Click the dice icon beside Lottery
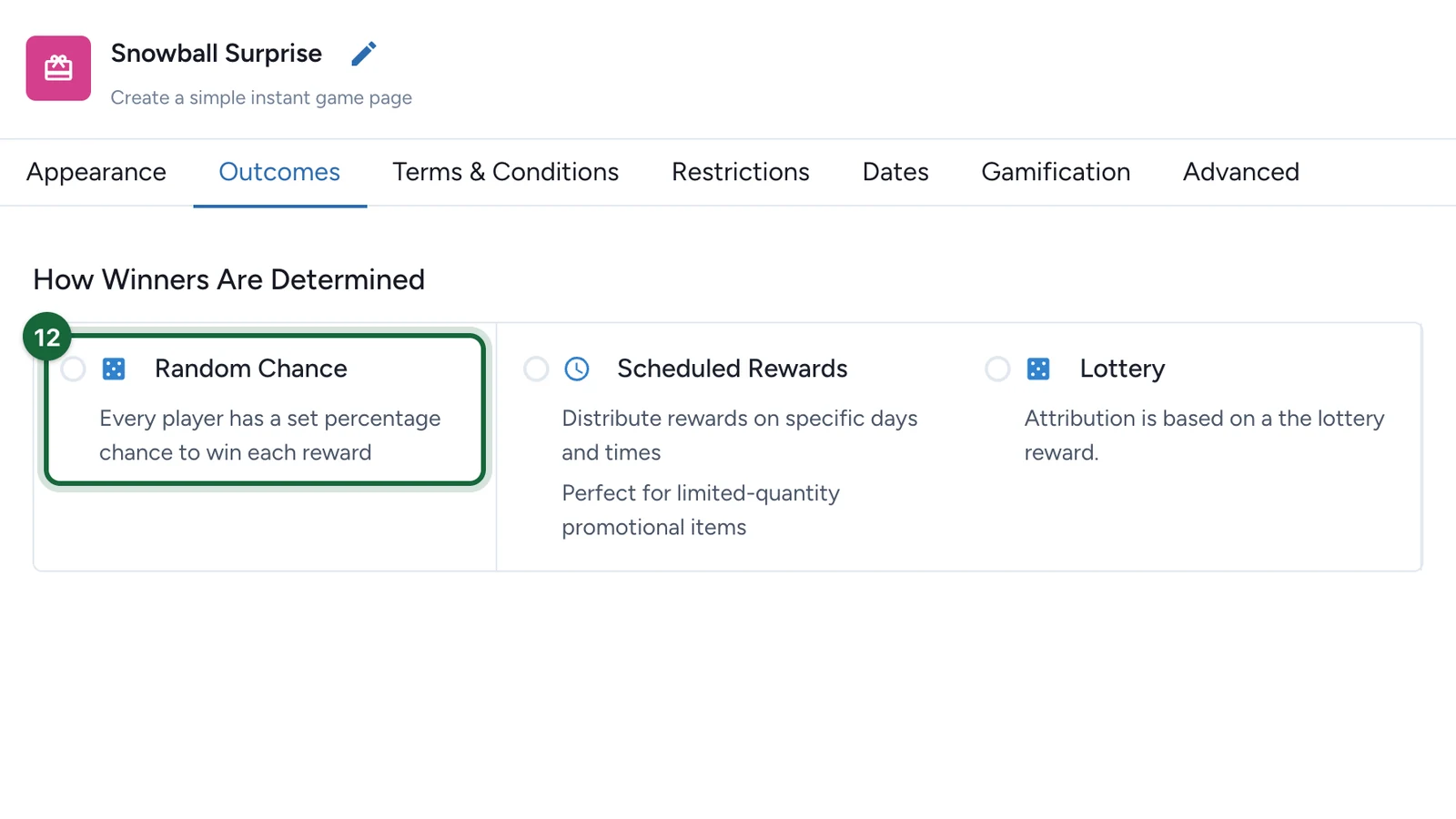Image resolution: width=1456 pixels, height=819 pixels. pos(1038,369)
